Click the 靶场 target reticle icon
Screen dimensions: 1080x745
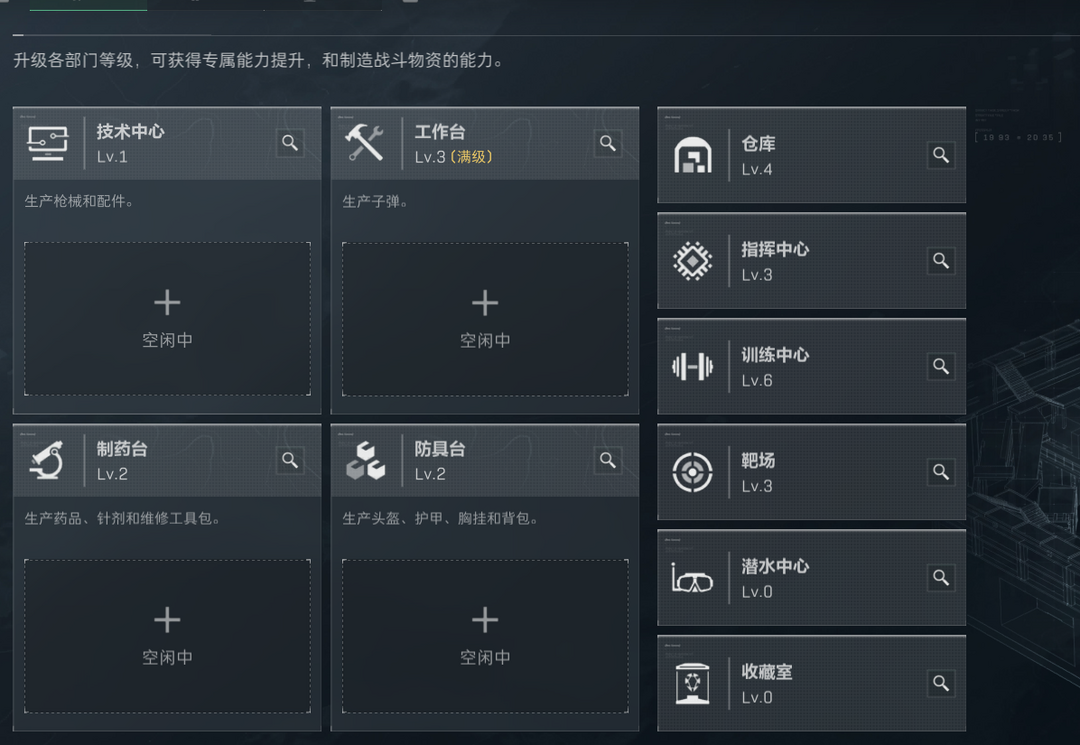pyautogui.click(x=694, y=472)
